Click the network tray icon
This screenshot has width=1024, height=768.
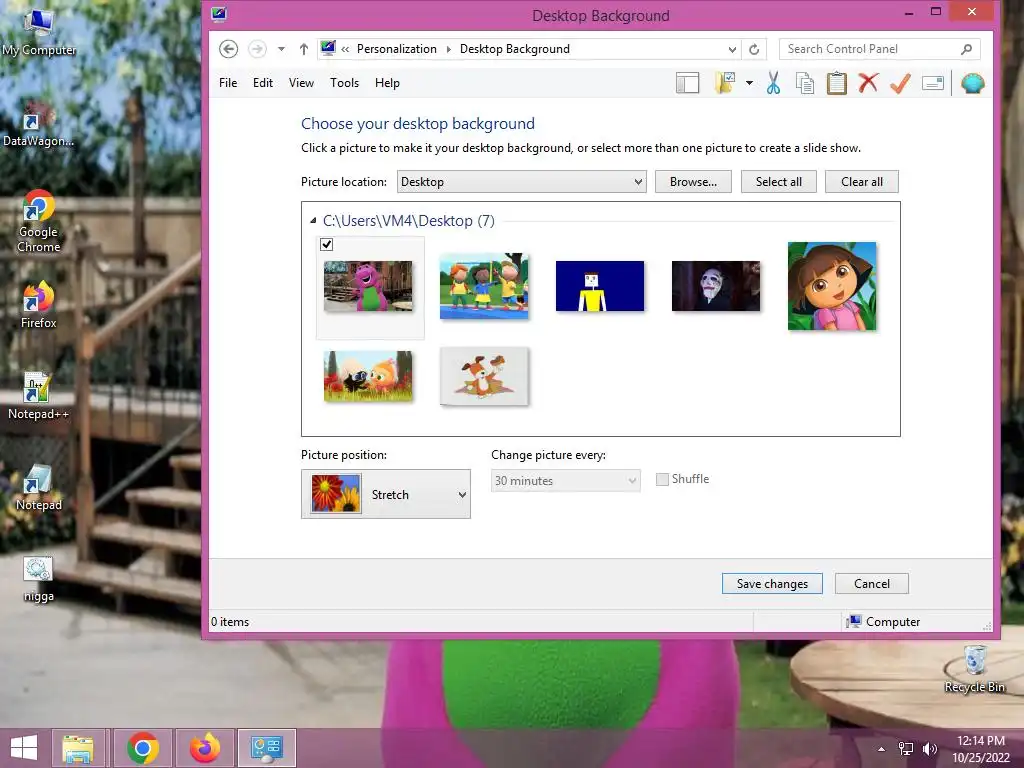(906, 749)
